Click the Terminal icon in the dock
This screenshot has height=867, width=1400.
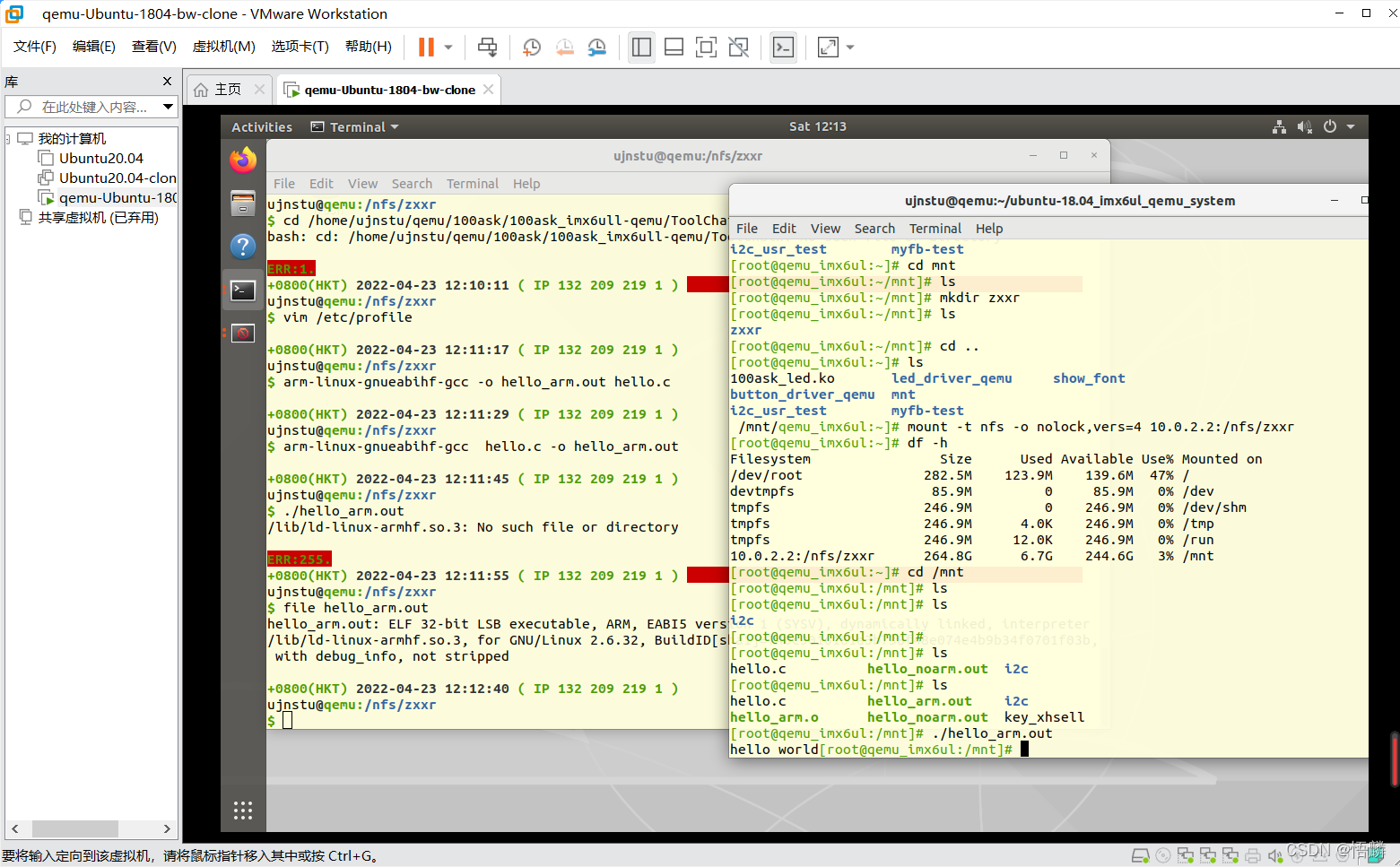(243, 290)
